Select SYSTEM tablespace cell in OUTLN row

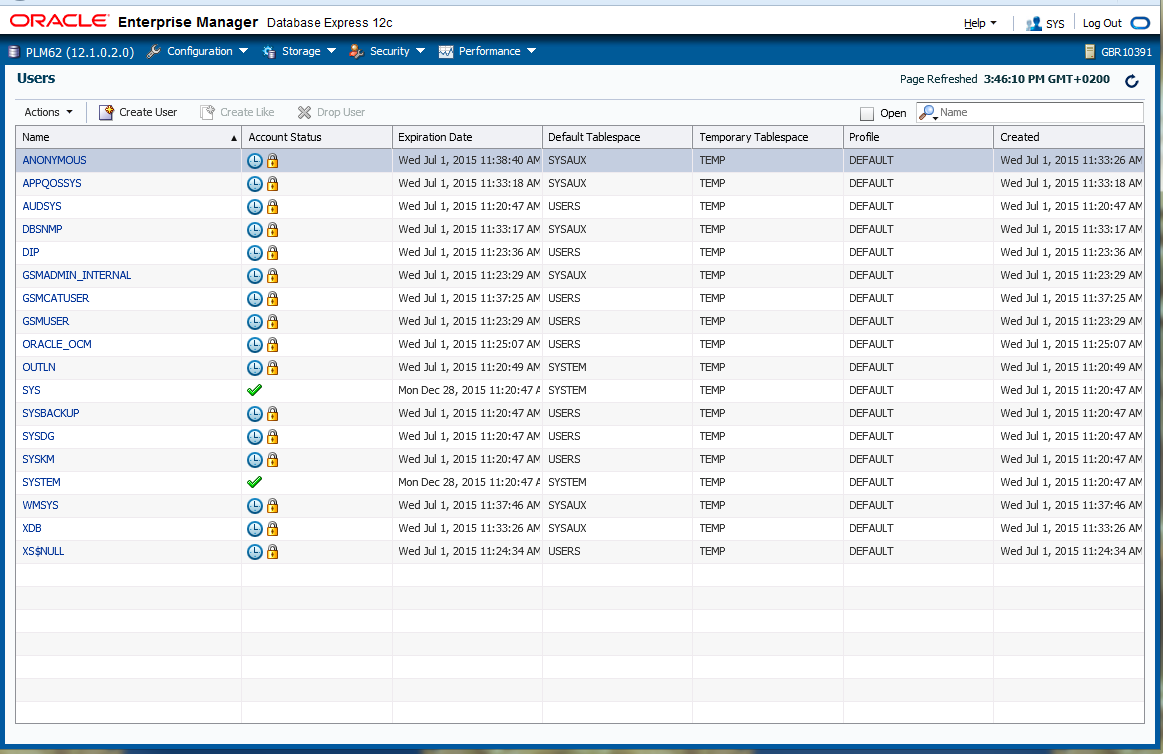pyautogui.click(x=617, y=368)
